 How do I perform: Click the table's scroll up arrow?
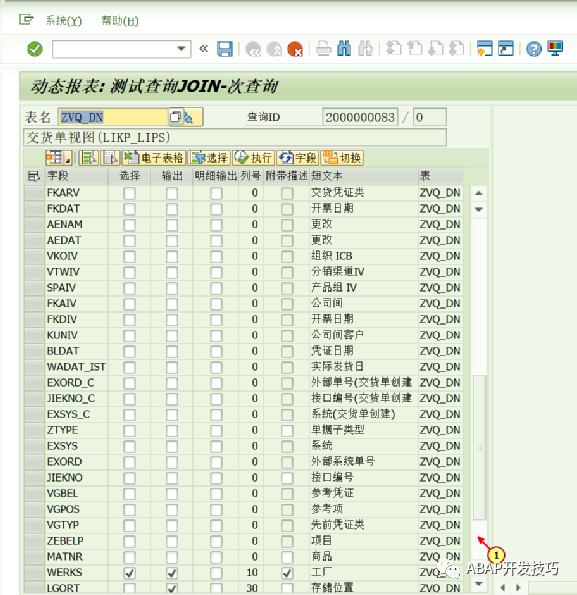coord(479,193)
